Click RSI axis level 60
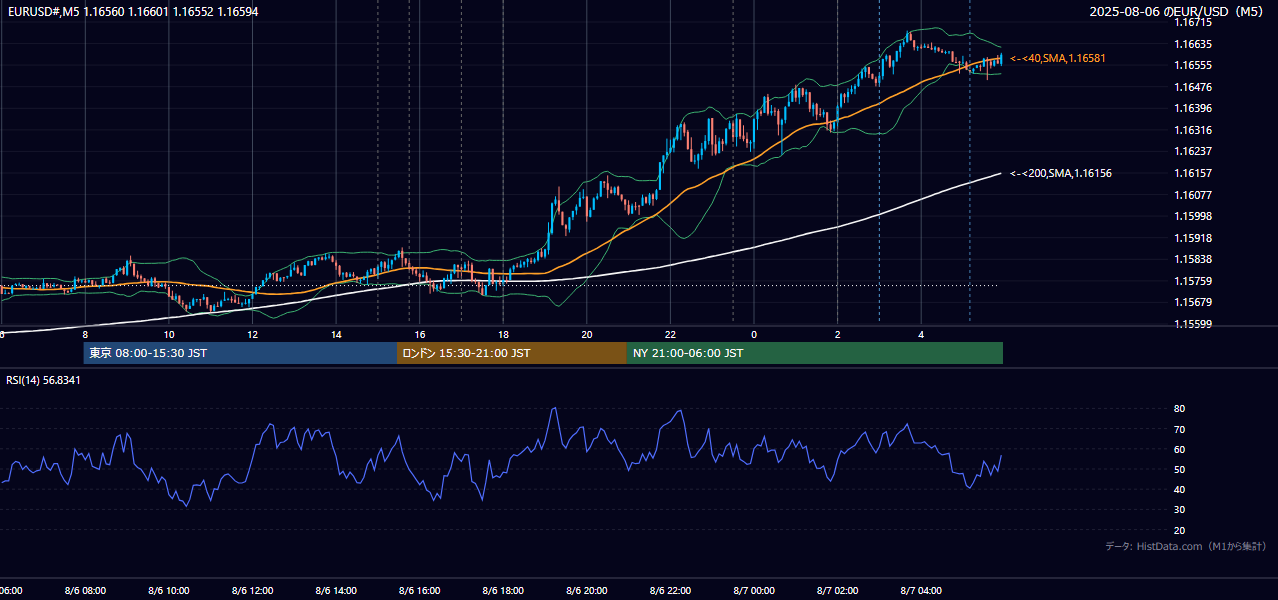Viewport: 1278px width, 600px height. click(x=1180, y=449)
